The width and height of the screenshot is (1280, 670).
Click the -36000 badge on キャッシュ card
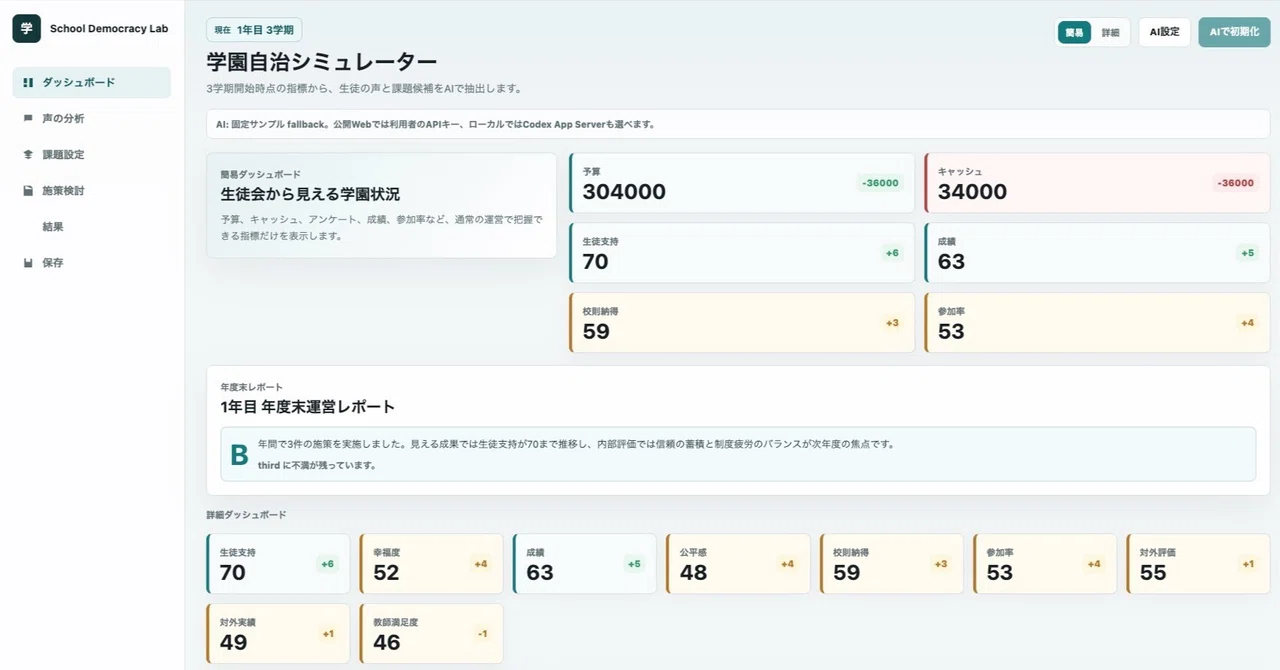click(x=1235, y=183)
